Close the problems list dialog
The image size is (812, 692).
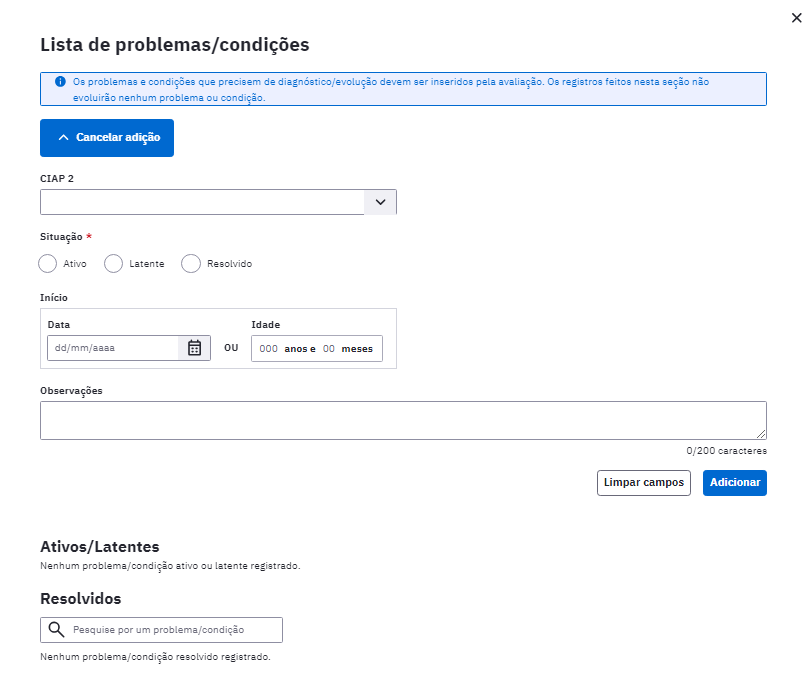coord(796,18)
